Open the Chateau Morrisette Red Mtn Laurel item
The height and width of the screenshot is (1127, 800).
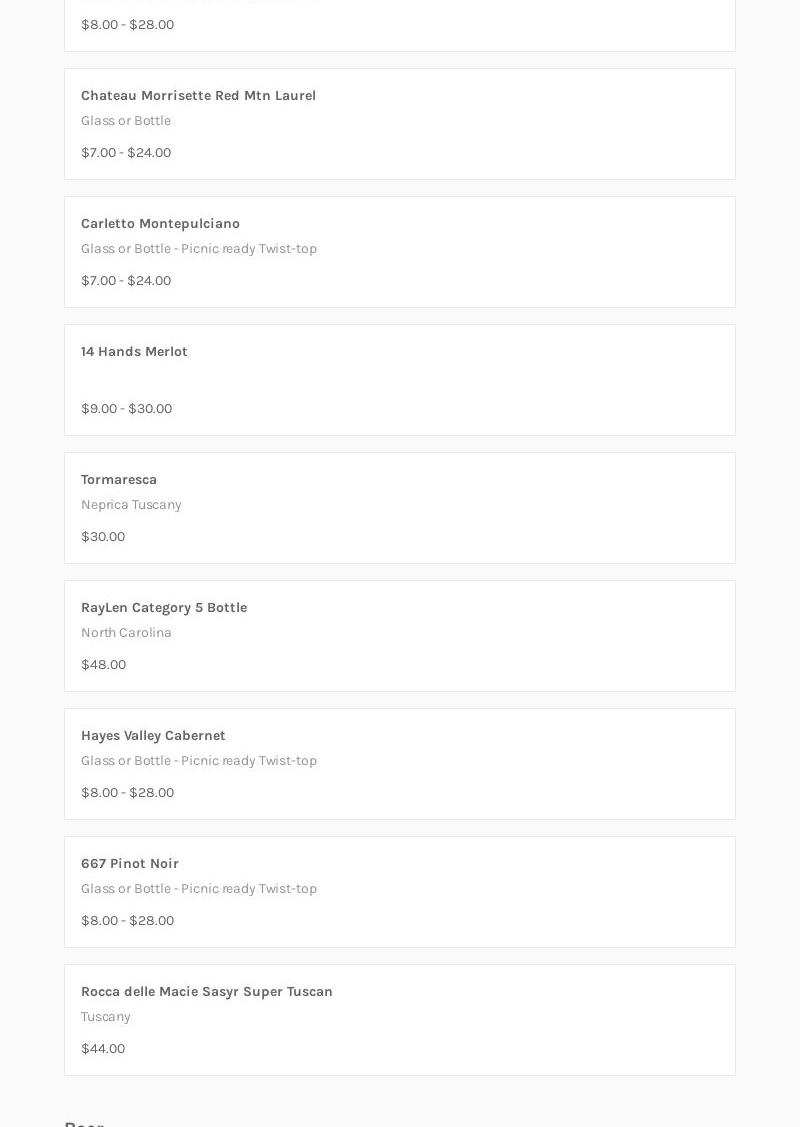(x=198, y=96)
